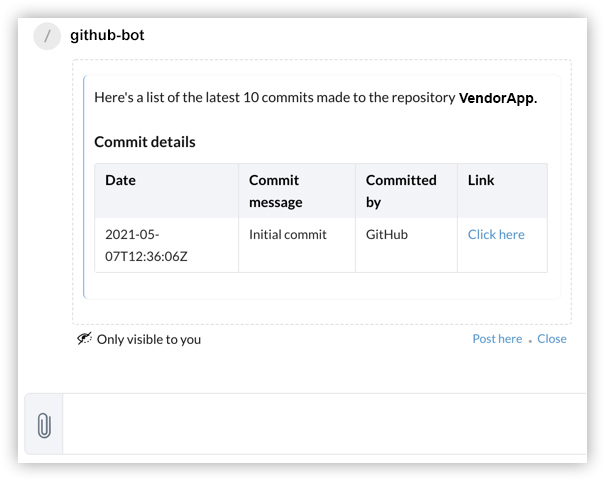The height and width of the screenshot is (481, 605).
Task: Click the Date column header
Action: tap(121, 181)
